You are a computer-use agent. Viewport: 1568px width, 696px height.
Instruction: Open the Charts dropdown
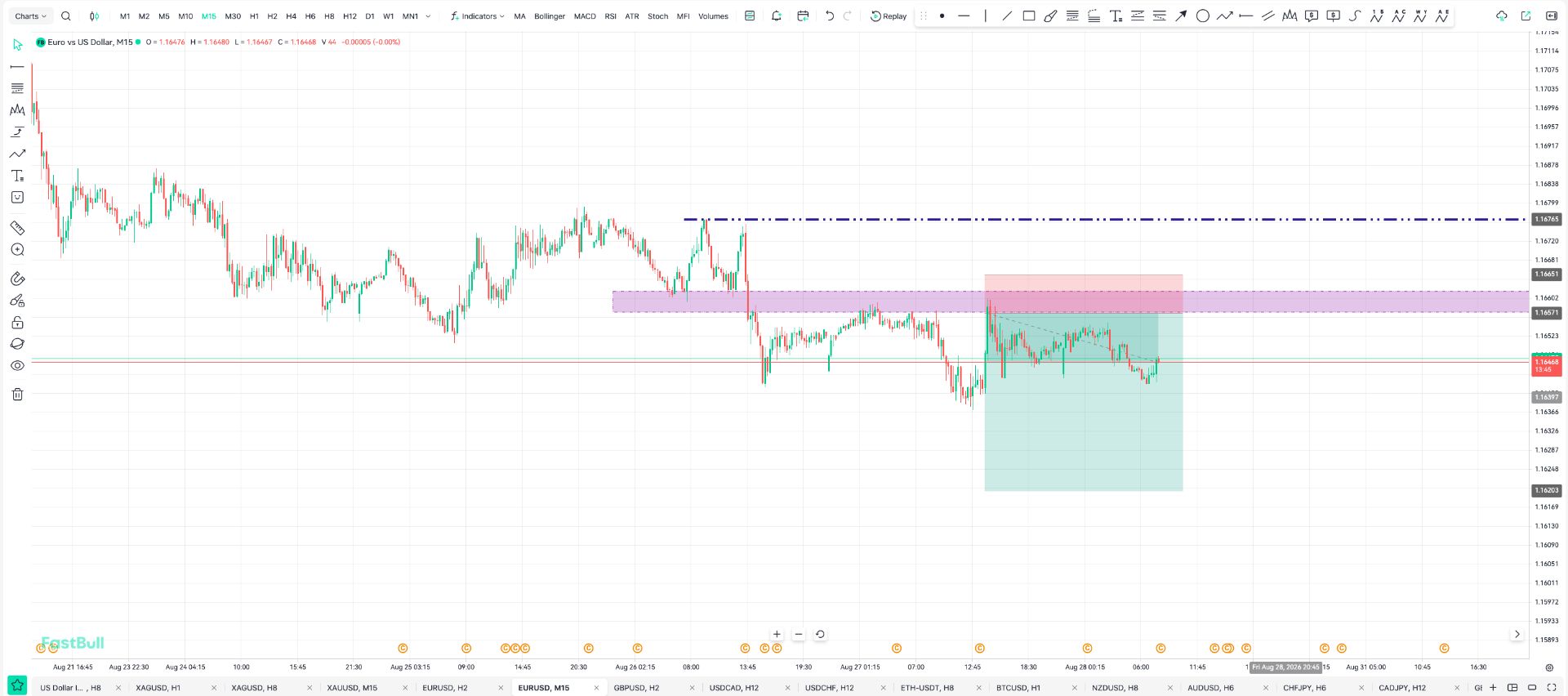(31, 16)
